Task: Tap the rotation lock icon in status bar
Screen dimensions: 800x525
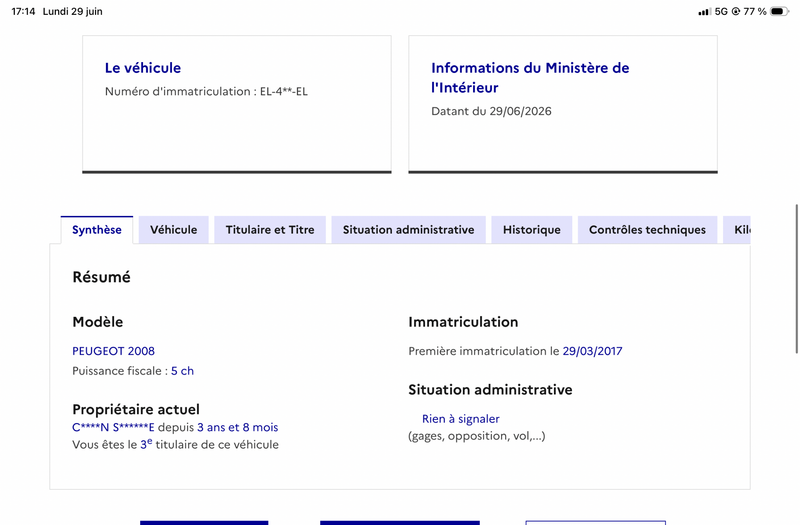Action: (x=736, y=11)
